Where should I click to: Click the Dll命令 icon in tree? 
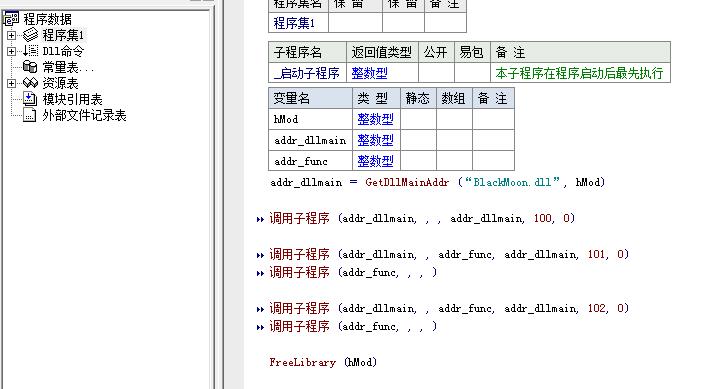click(31, 51)
